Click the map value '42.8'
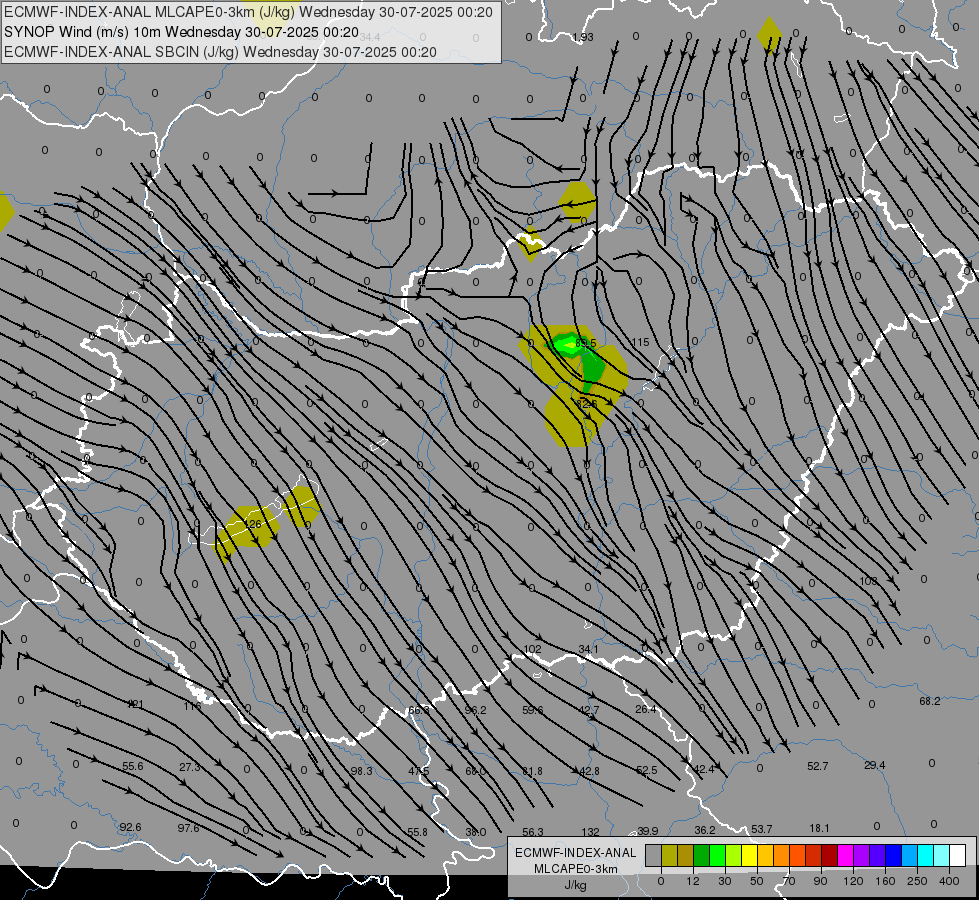This screenshot has height=900, width=979. (589, 771)
